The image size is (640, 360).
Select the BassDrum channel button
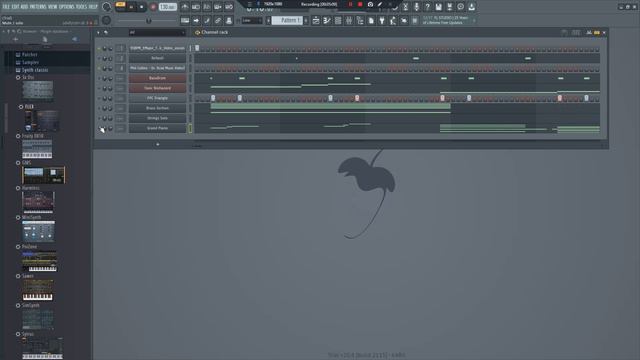tap(157, 78)
